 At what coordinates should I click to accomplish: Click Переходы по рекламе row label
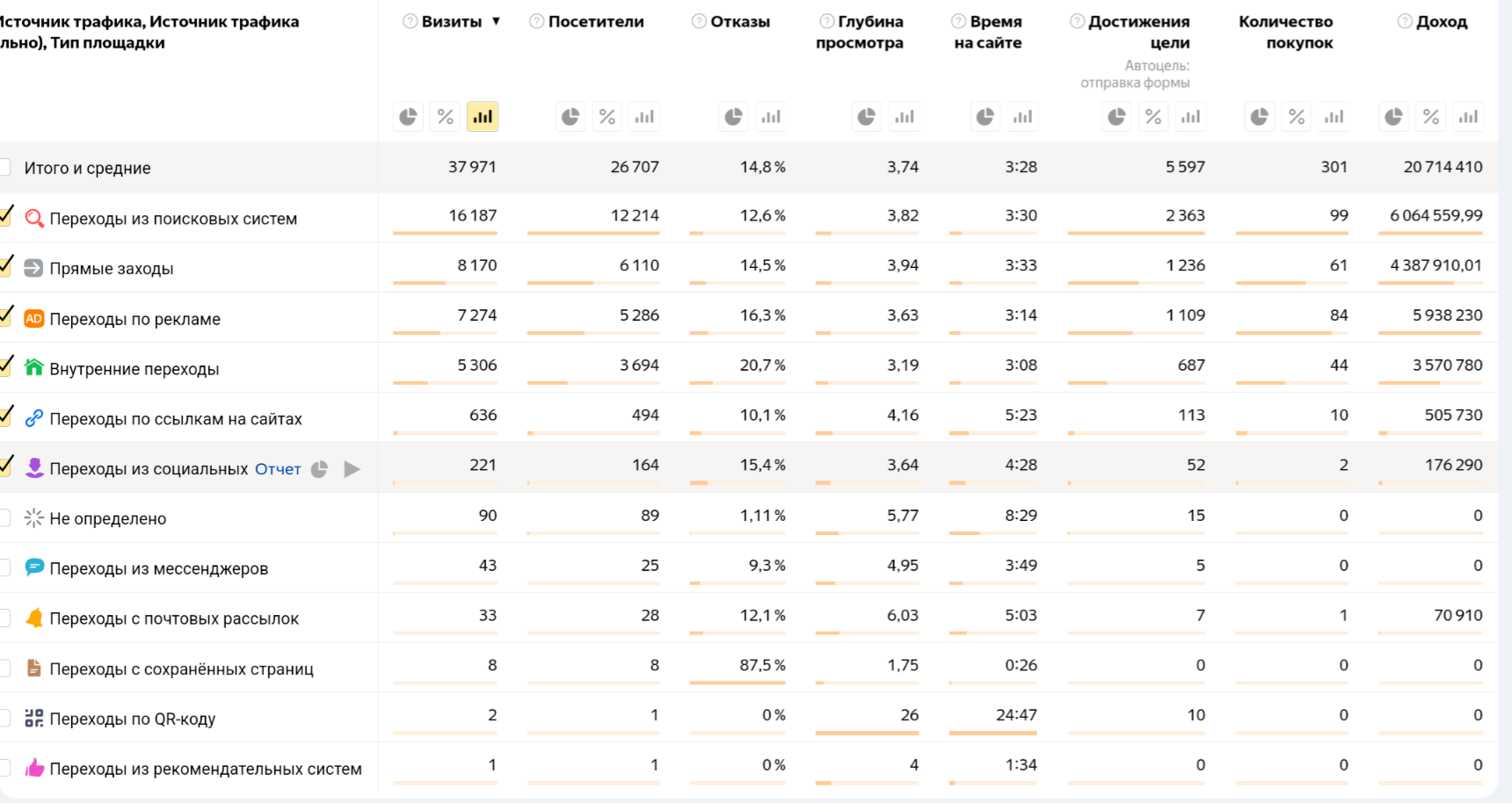pos(134,319)
